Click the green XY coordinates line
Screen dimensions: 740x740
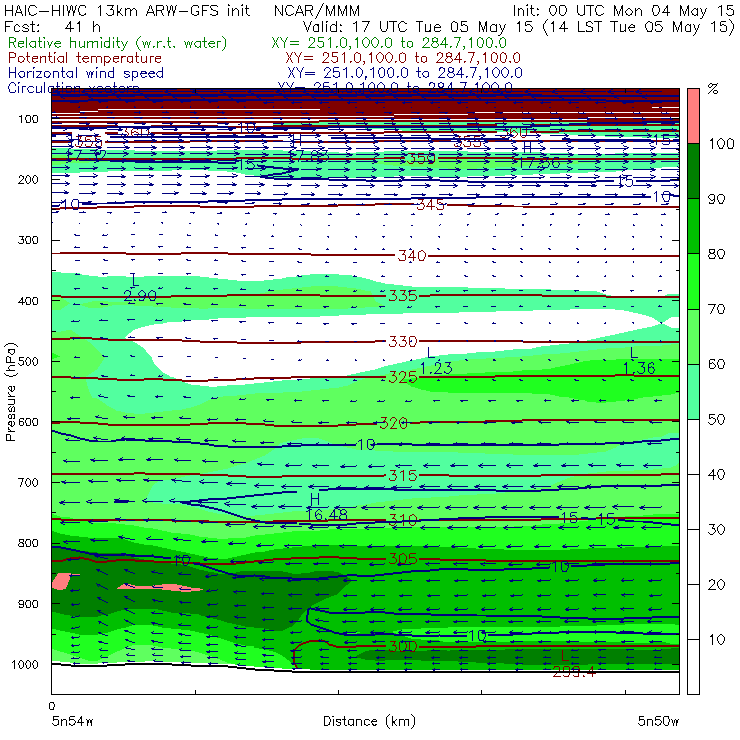pos(389,43)
